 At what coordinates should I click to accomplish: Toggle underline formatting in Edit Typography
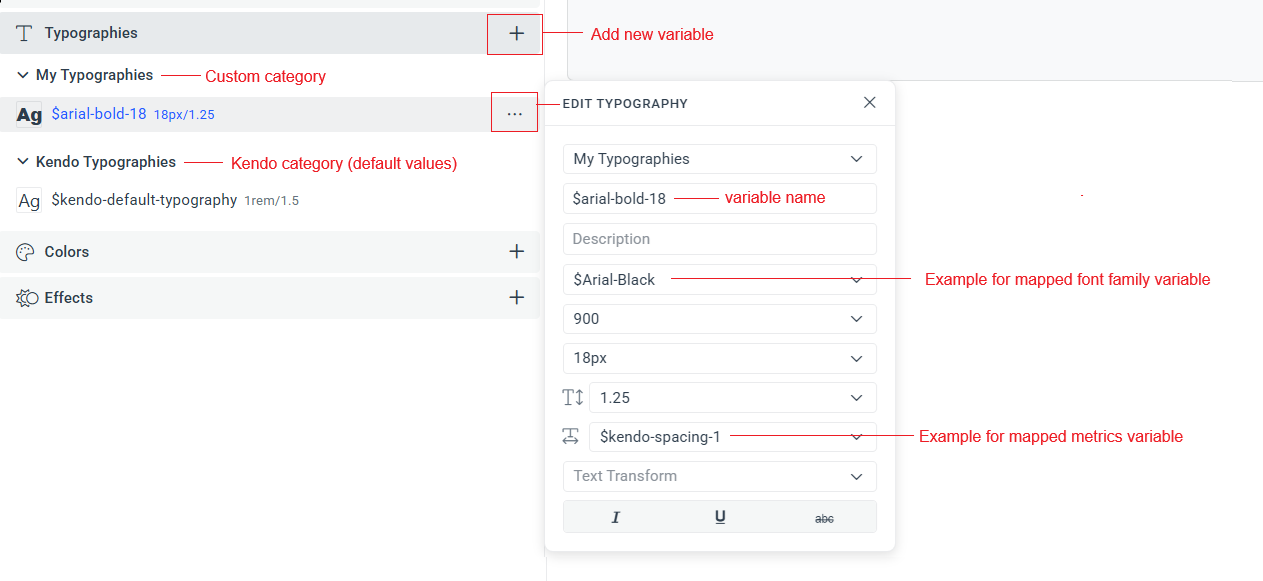coord(719,516)
